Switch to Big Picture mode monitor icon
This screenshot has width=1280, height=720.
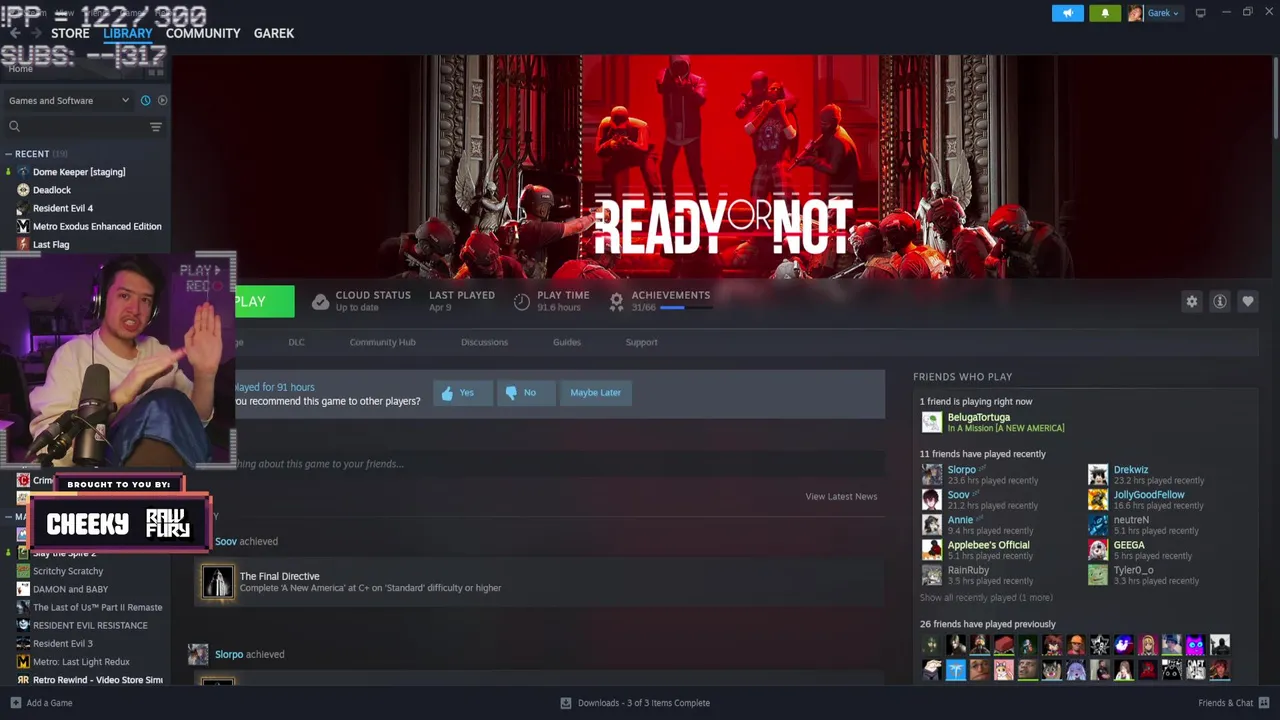(x=1200, y=13)
